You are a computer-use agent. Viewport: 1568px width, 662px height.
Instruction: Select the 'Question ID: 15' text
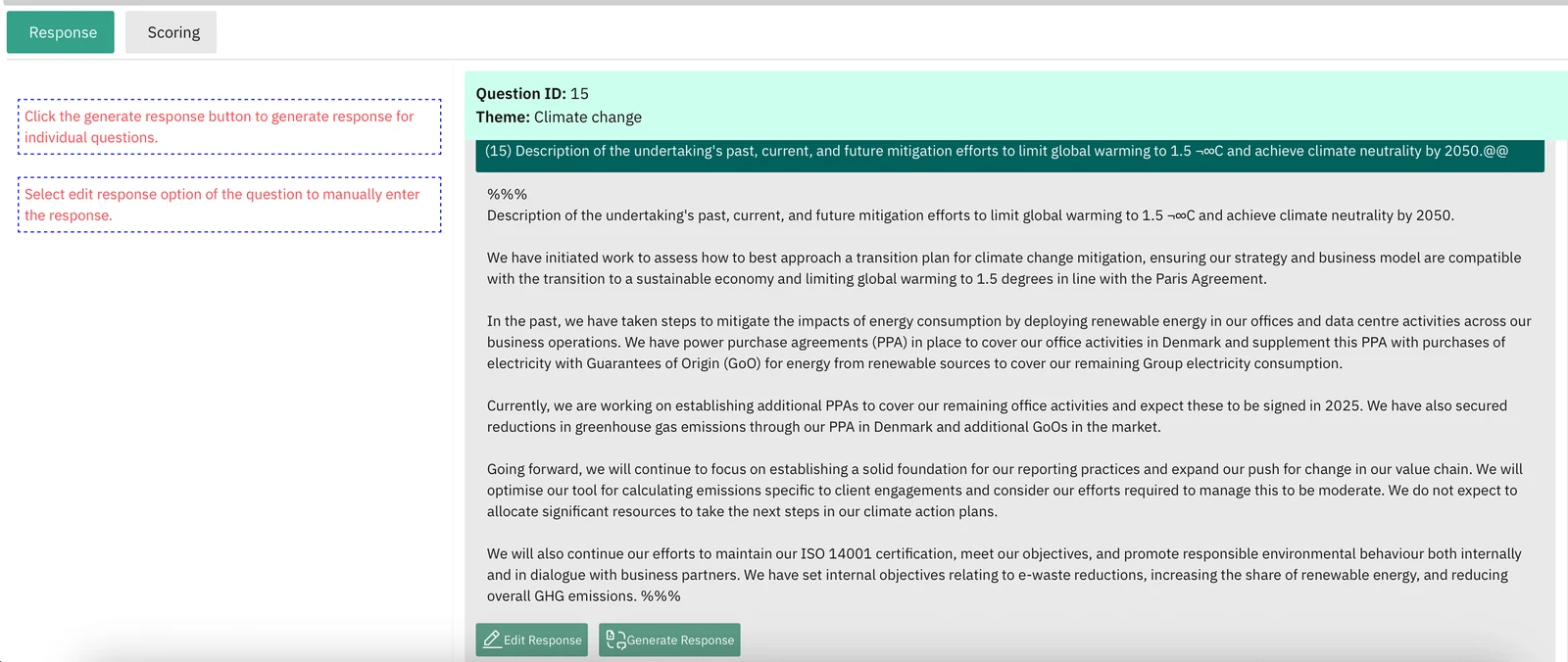pos(532,94)
